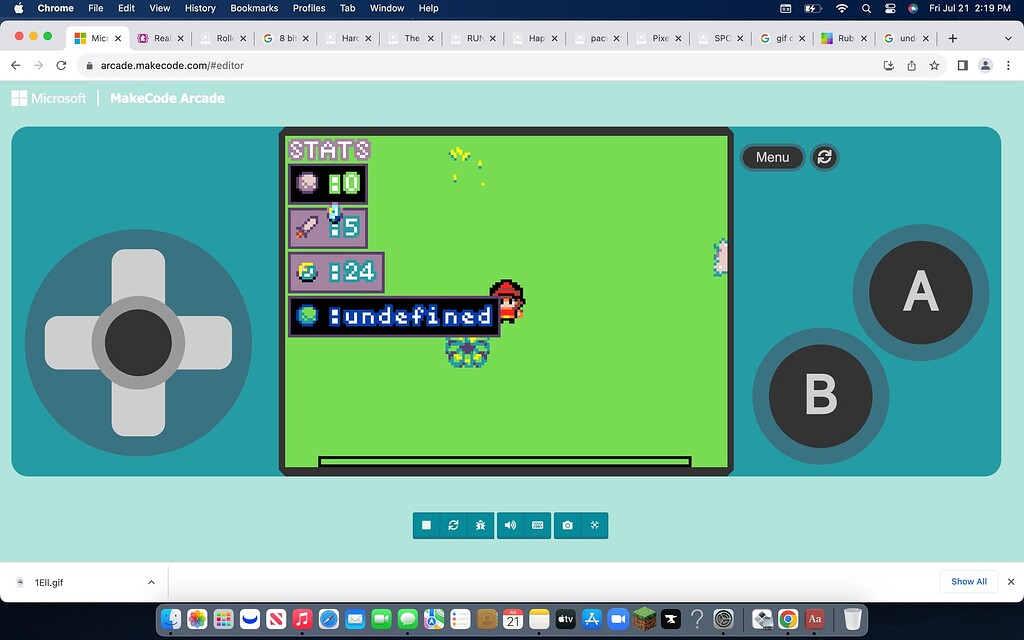Stop the simulator with the square button
Viewport: 1024px width, 640px height.
(426, 525)
